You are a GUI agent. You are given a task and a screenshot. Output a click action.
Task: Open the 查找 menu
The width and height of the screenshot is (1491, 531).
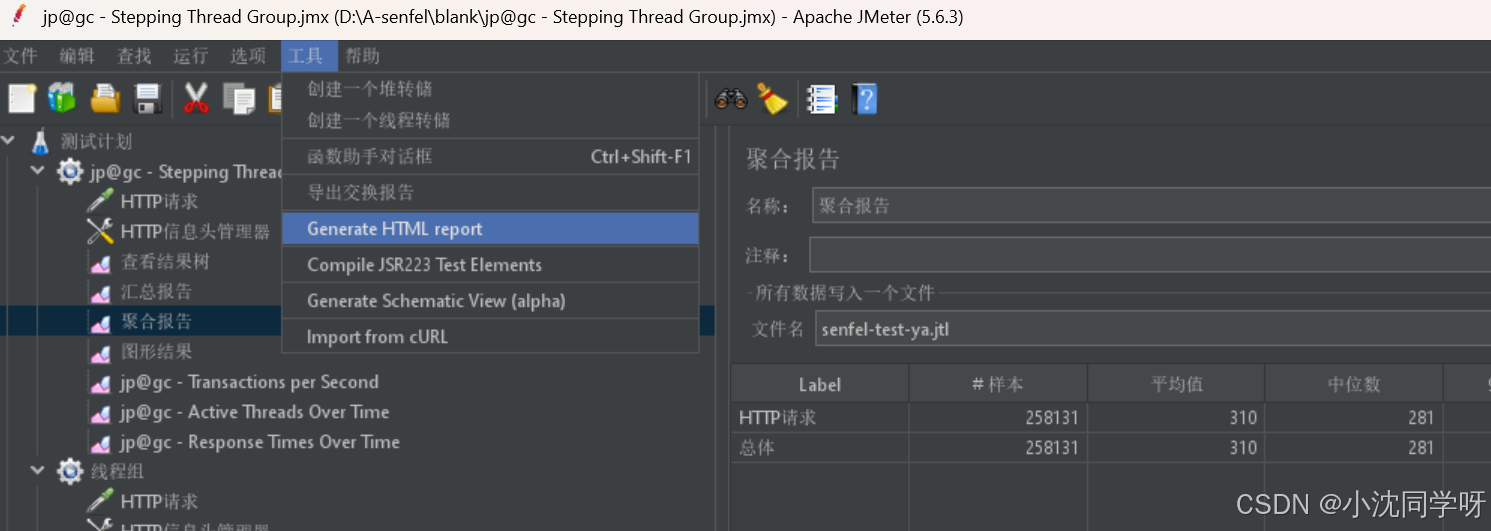coord(134,56)
